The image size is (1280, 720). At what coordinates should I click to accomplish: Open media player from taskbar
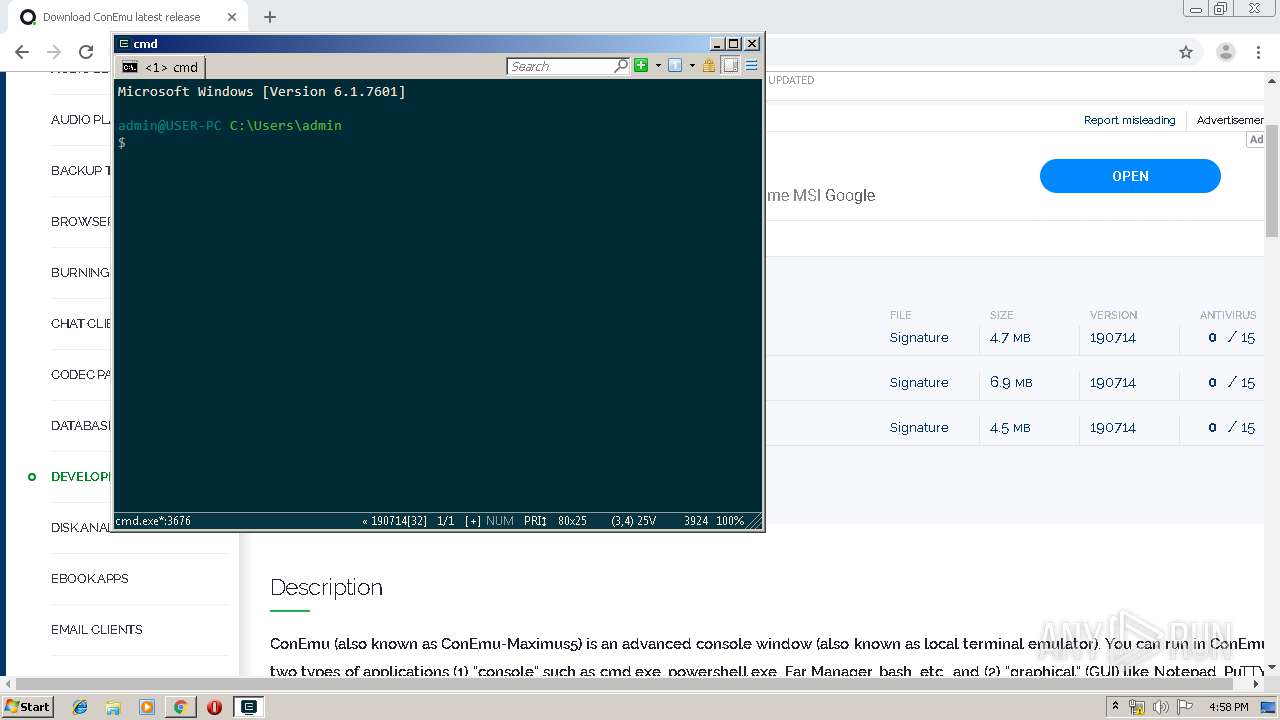(147, 706)
